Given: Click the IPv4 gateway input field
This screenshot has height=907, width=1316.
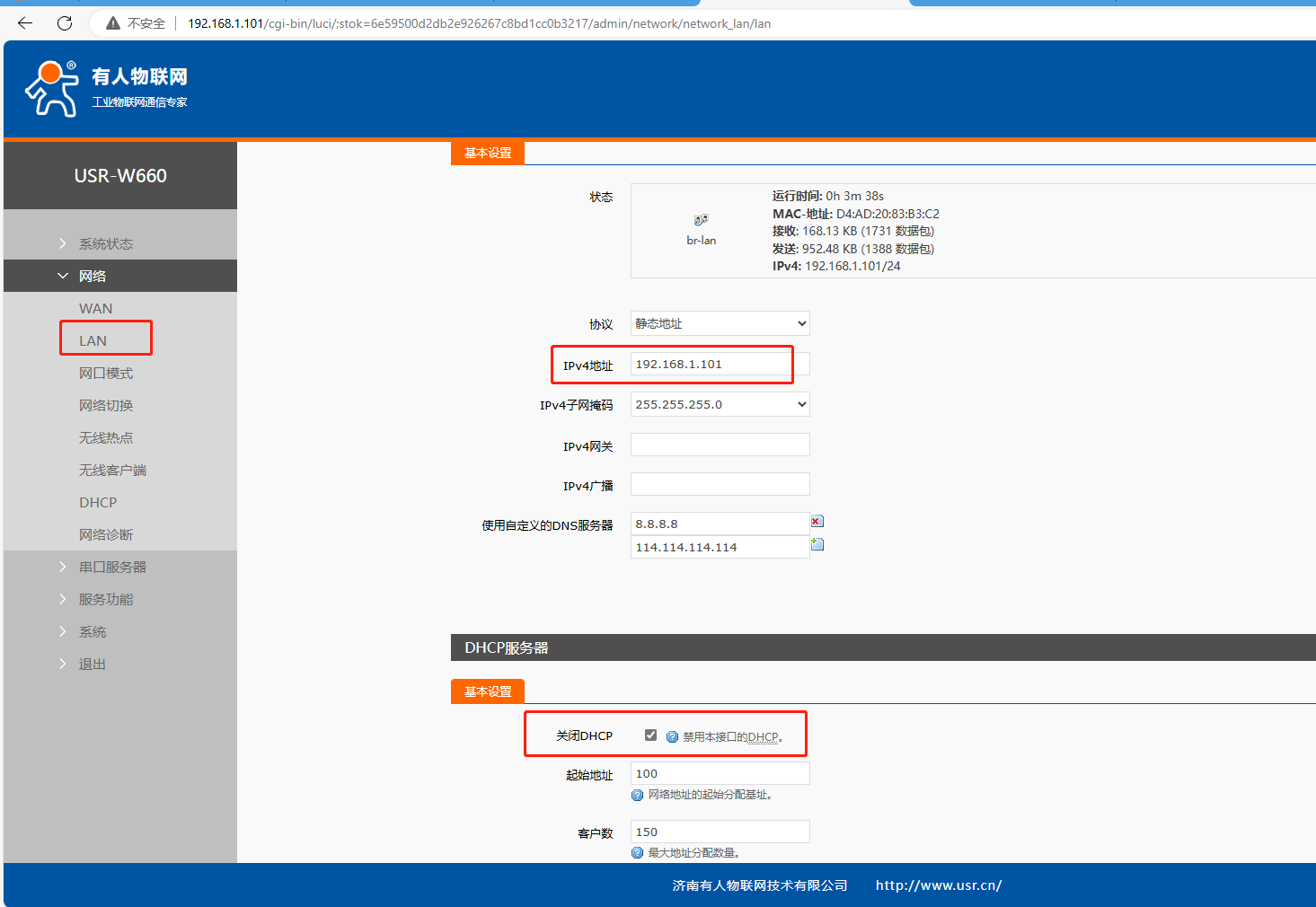Looking at the screenshot, I should pos(720,445).
